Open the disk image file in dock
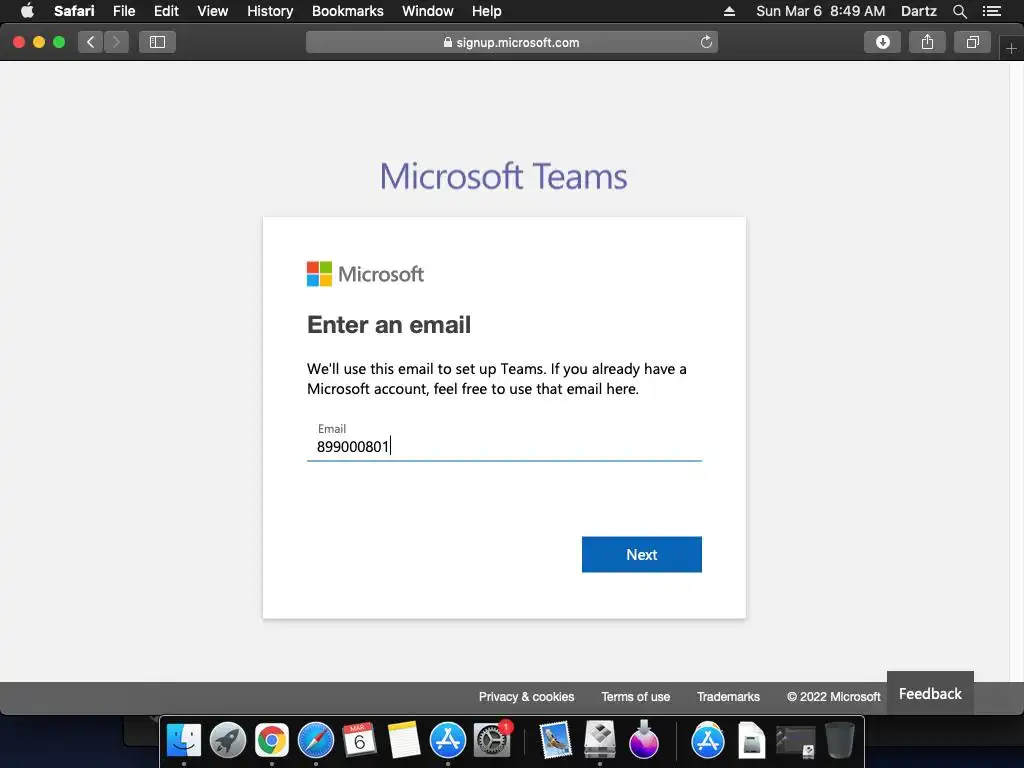The image size is (1024, 768). [x=752, y=741]
